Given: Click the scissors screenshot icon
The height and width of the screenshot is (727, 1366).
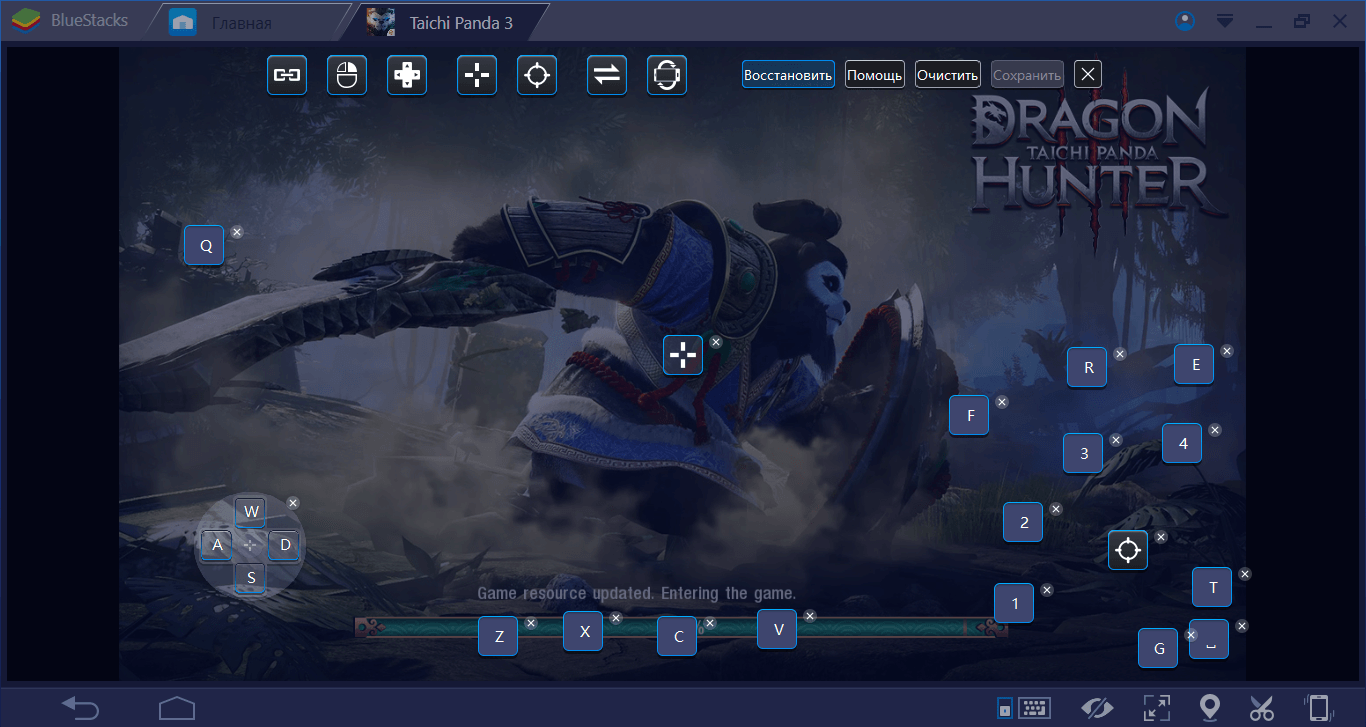Looking at the screenshot, I should click(1262, 707).
